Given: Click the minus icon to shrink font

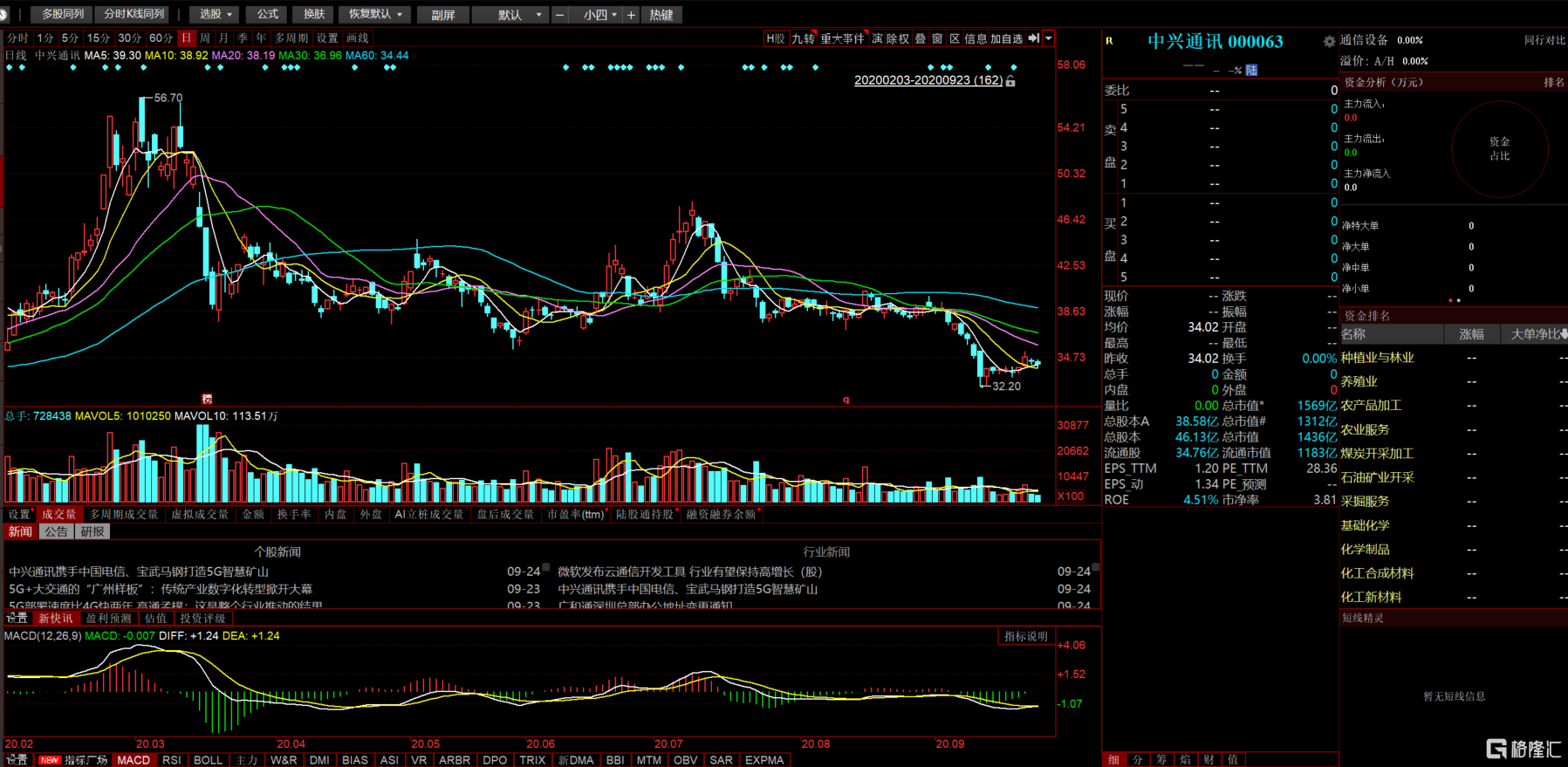Looking at the screenshot, I should (559, 15).
